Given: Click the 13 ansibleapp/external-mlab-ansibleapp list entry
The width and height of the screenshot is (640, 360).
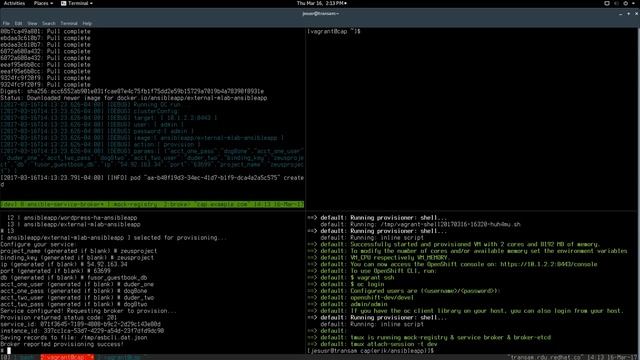Looking at the screenshot, I should point(74,224).
